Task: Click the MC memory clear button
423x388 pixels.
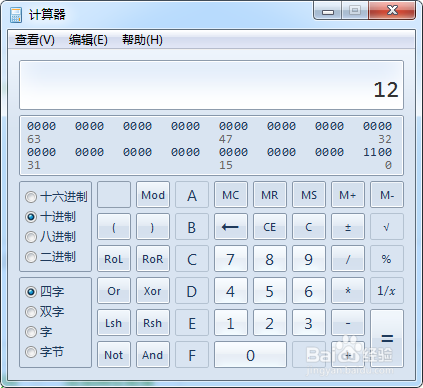Action: 231,195
